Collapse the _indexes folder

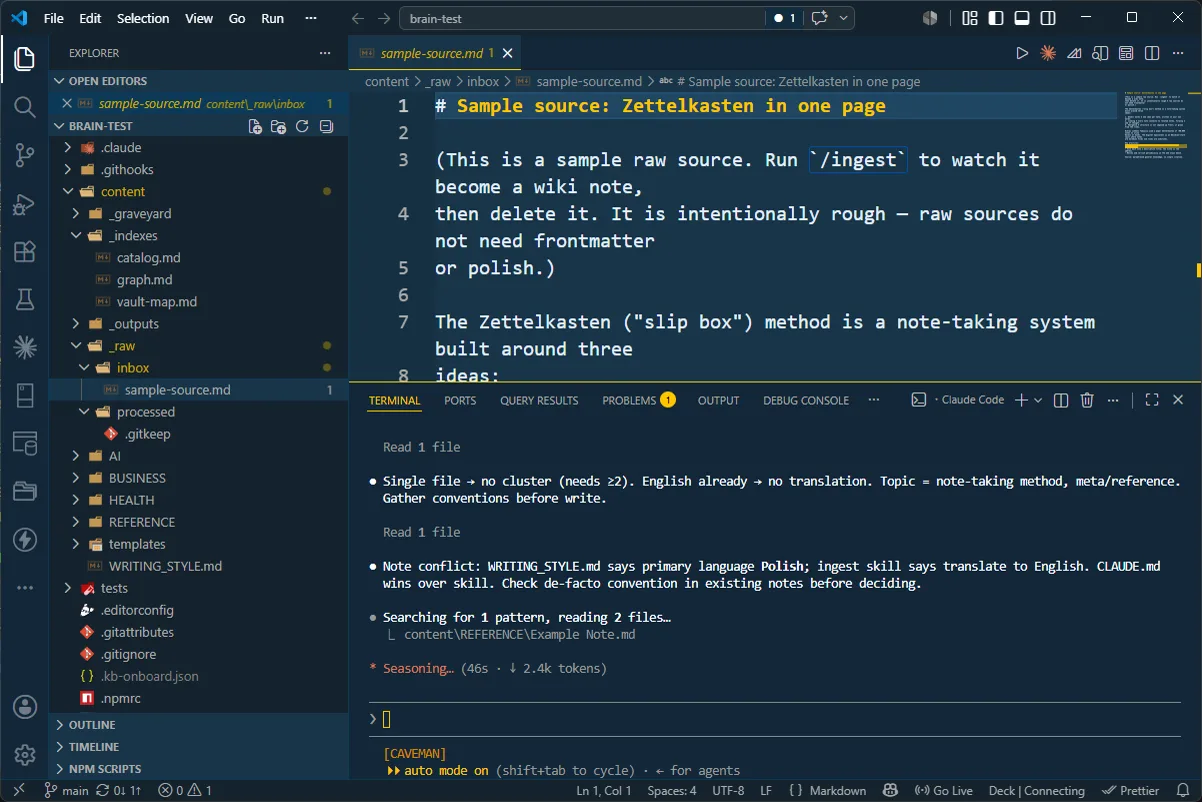coord(76,236)
